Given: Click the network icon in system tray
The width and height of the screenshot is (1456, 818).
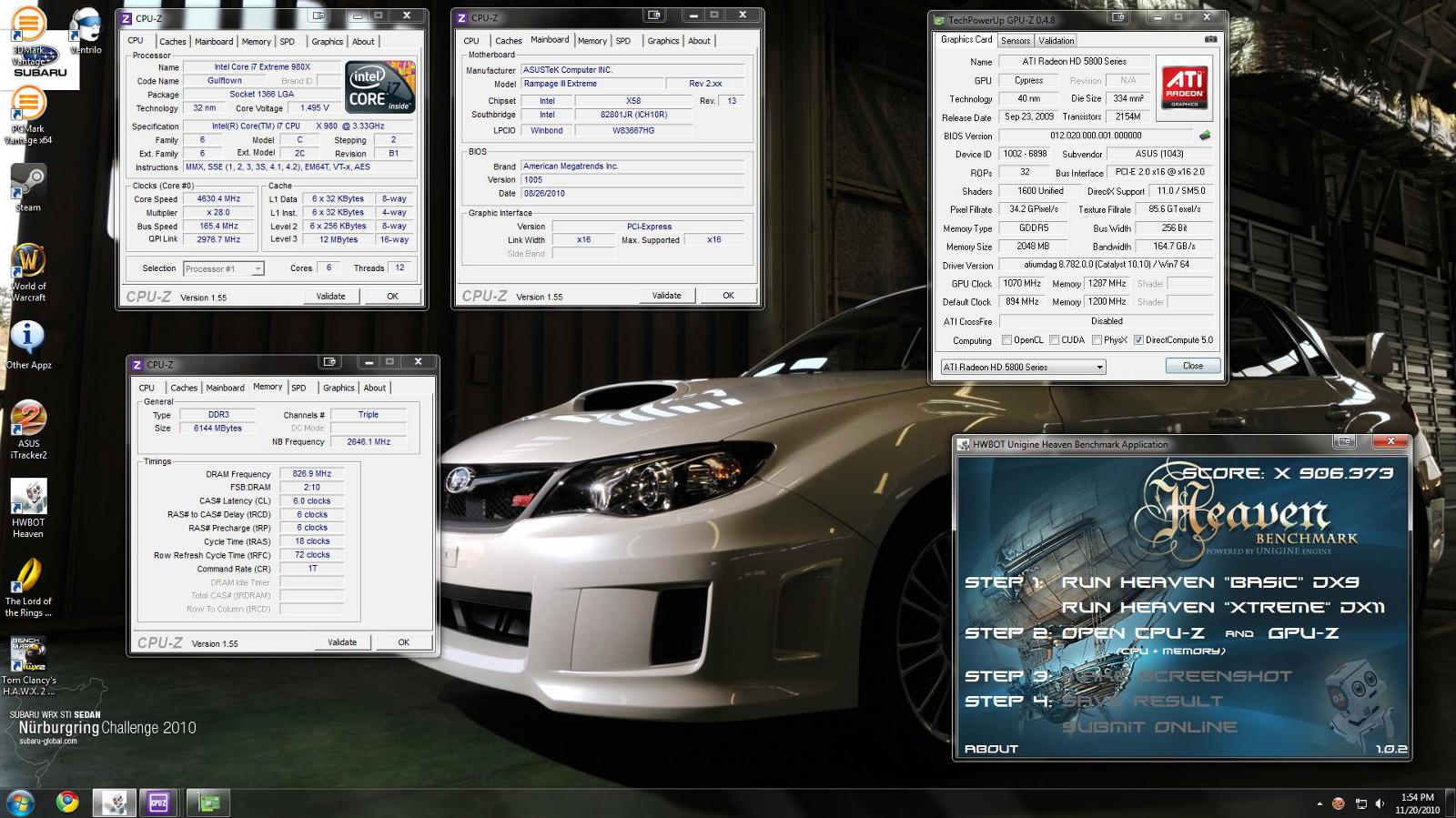Looking at the screenshot, I should coord(1360,804).
